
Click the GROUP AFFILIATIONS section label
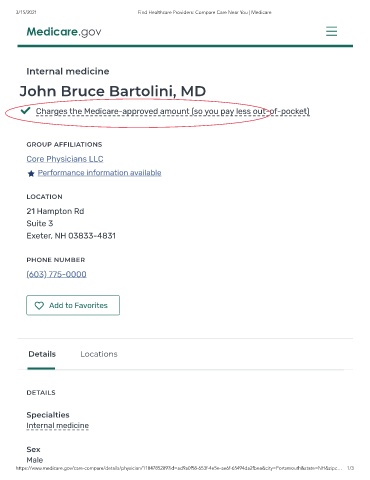pos(64,144)
